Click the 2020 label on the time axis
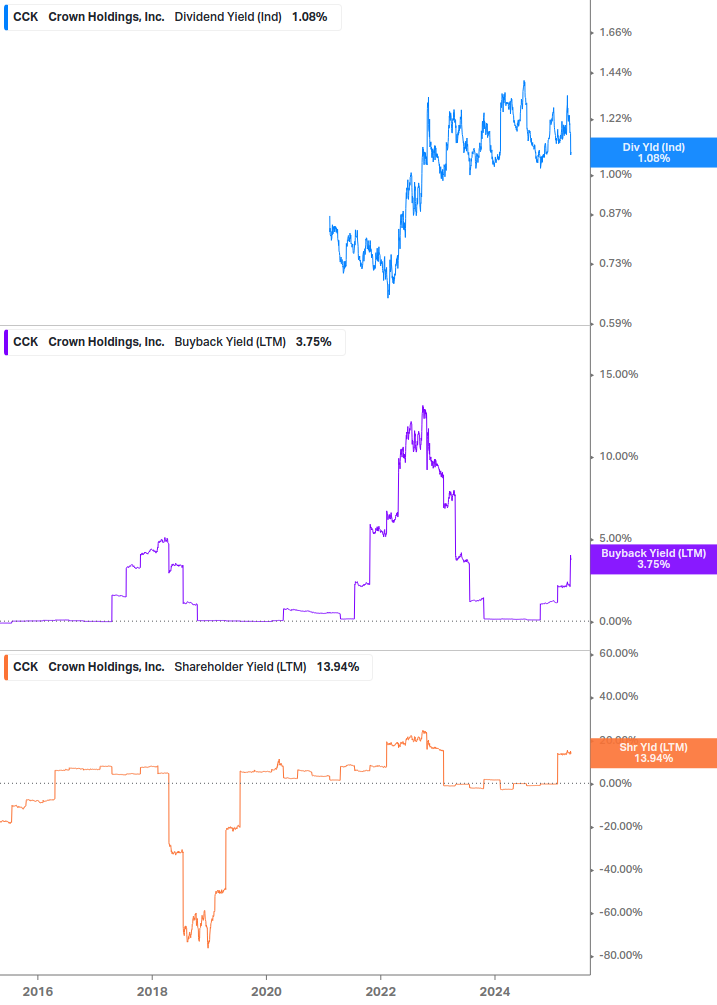Viewport: 717px width, 1005px height. pyautogui.click(x=266, y=992)
